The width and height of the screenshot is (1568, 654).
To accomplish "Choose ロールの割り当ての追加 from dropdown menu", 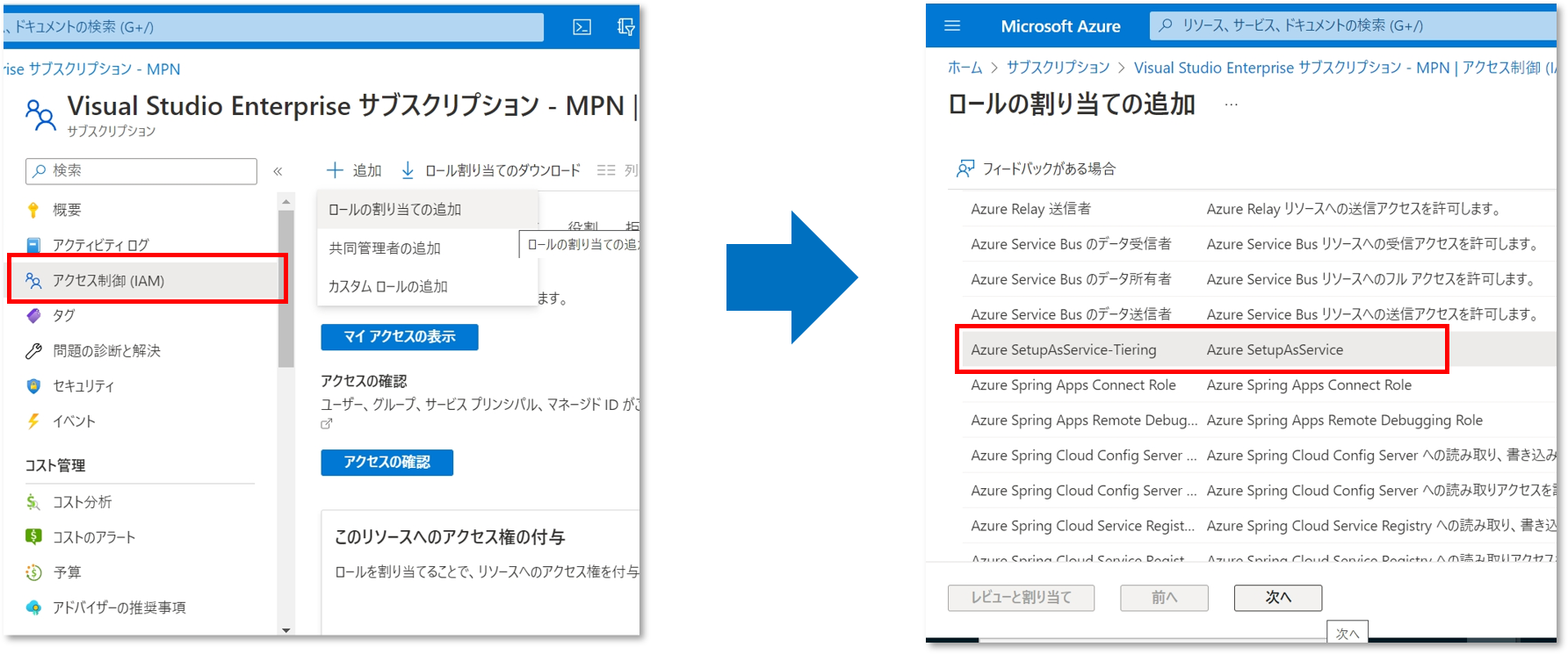I will pos(428,210).
